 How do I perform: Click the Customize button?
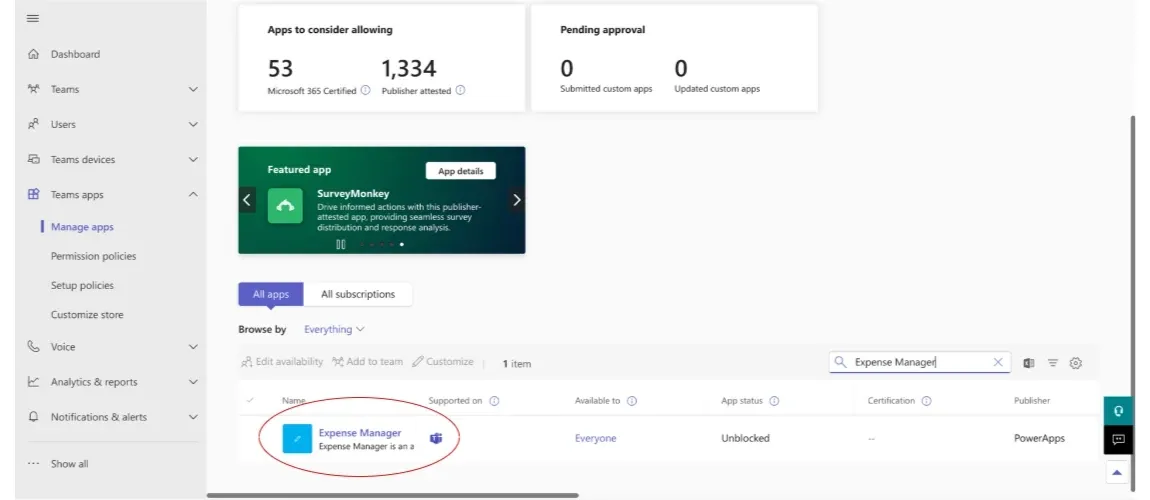click(443, 361)
